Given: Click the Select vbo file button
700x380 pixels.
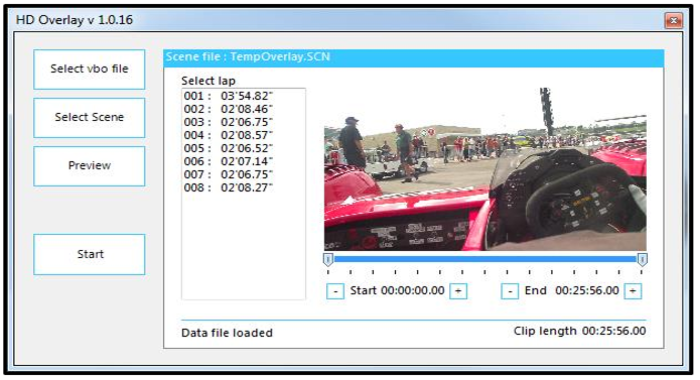Looking at the screenshot, I should tap(89, 69).
